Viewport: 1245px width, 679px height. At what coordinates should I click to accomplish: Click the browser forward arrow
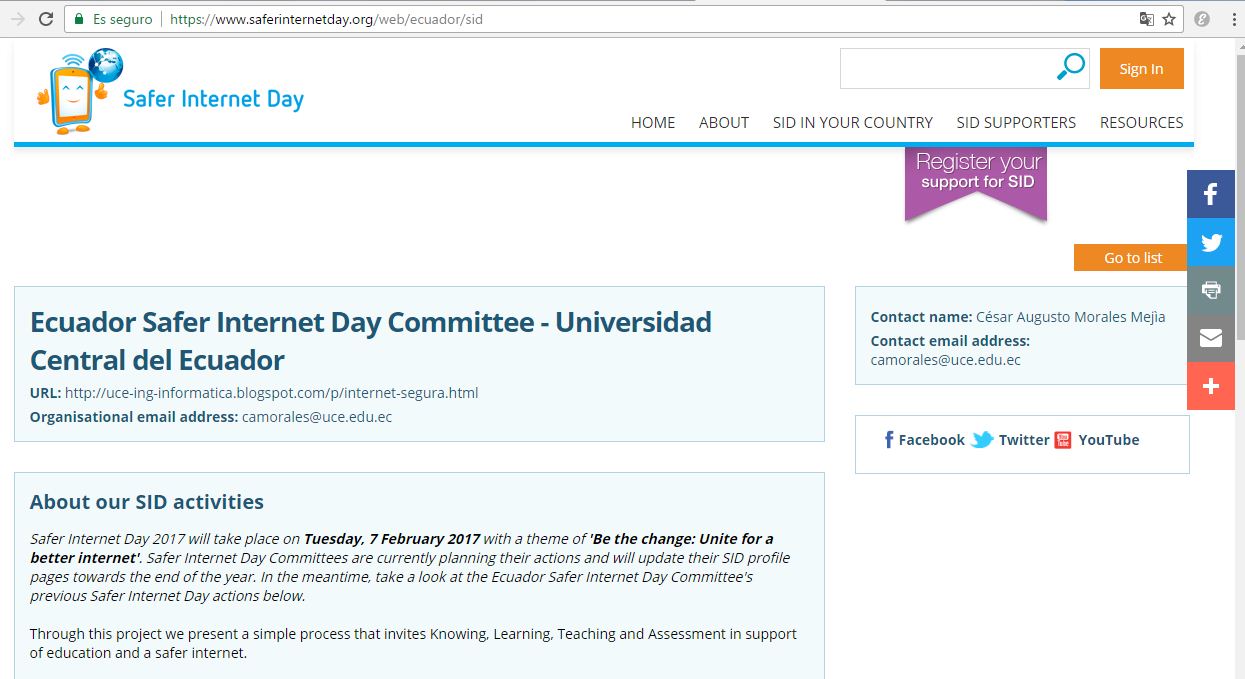[x=16, y=19]
